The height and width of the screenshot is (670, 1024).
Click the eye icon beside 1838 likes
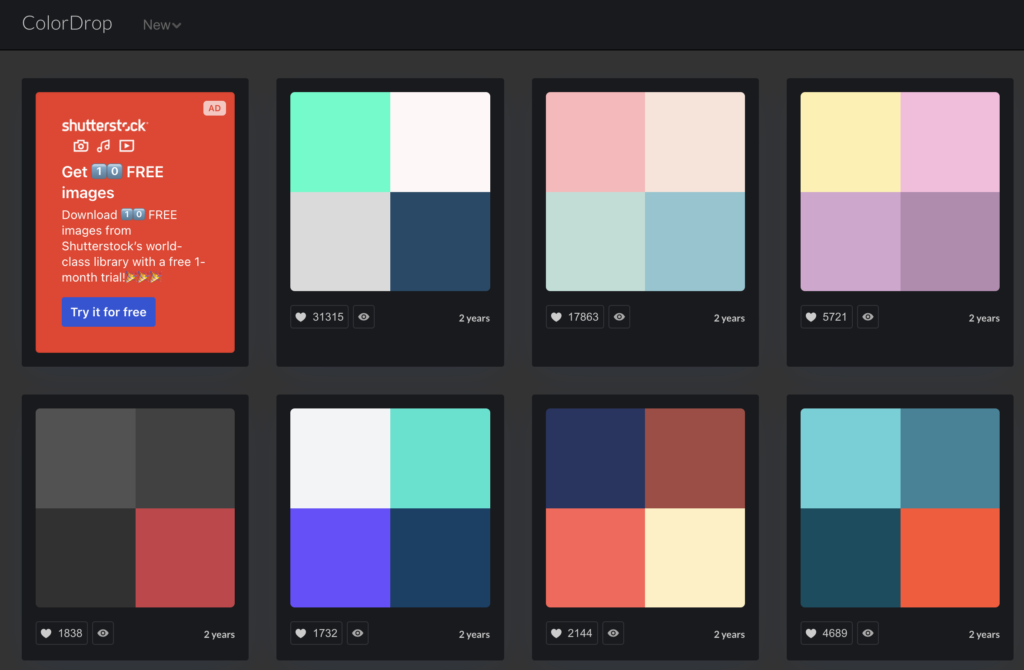(x=103, y=633)
